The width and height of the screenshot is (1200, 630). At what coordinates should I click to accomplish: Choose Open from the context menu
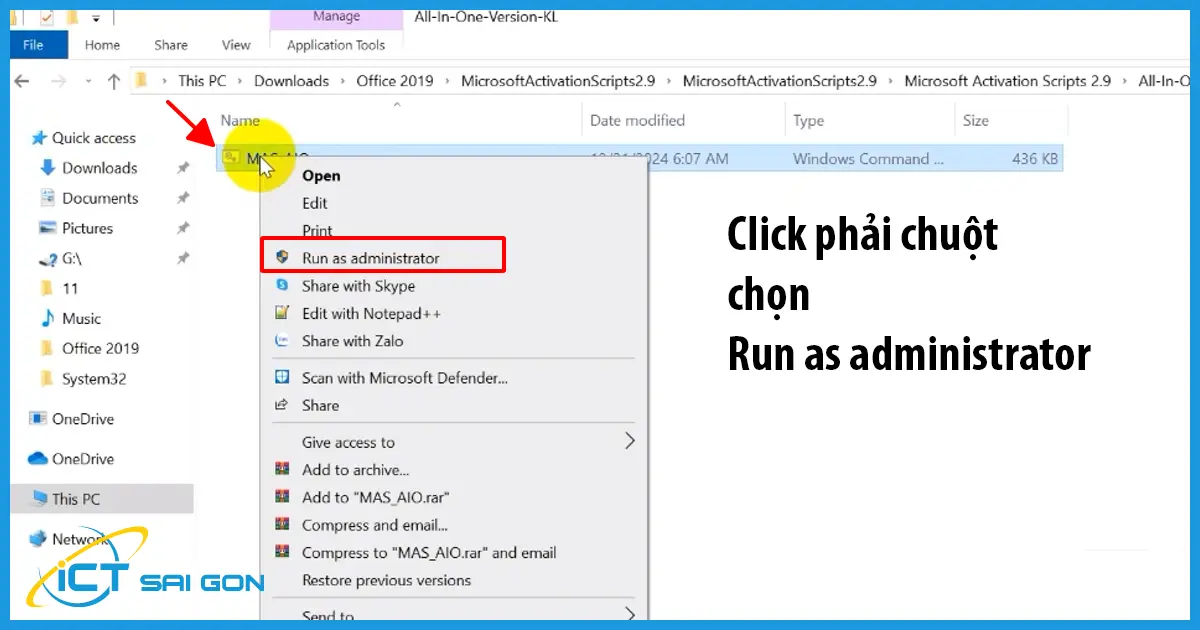(x=321, y=175)
